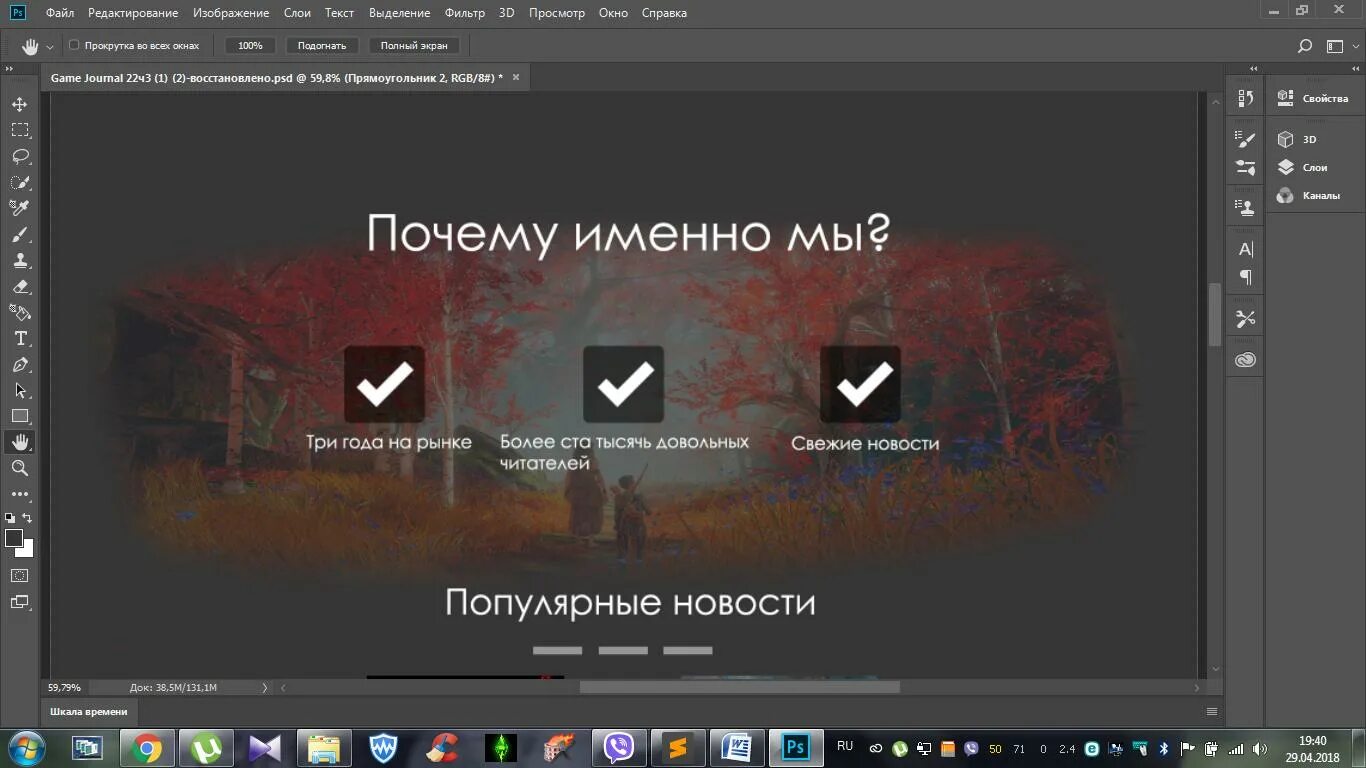Select the Lasso tool
Screen dimensions: 1366x768
[20, 156]
